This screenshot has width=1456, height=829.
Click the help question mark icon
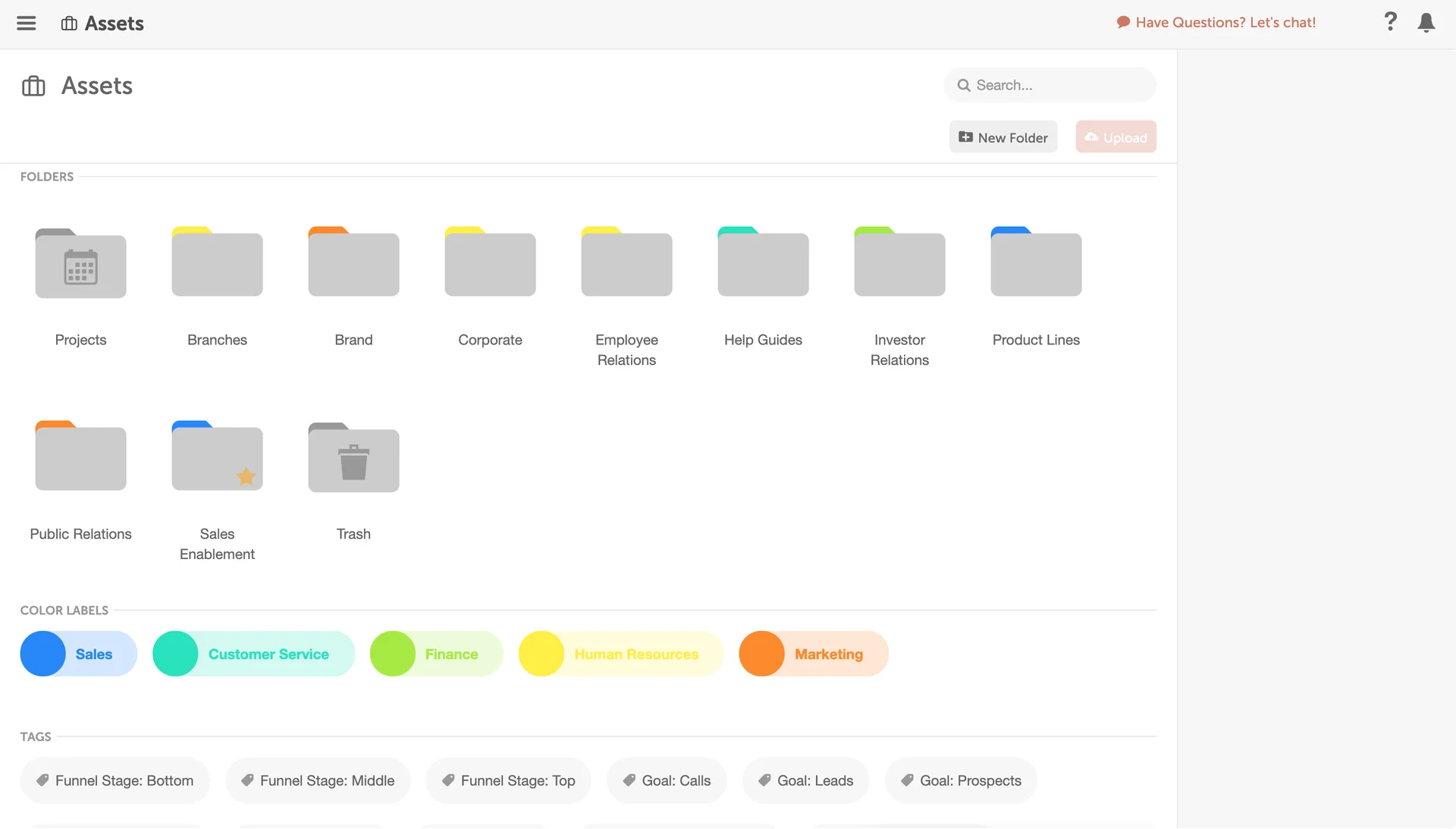point(1390,22)
